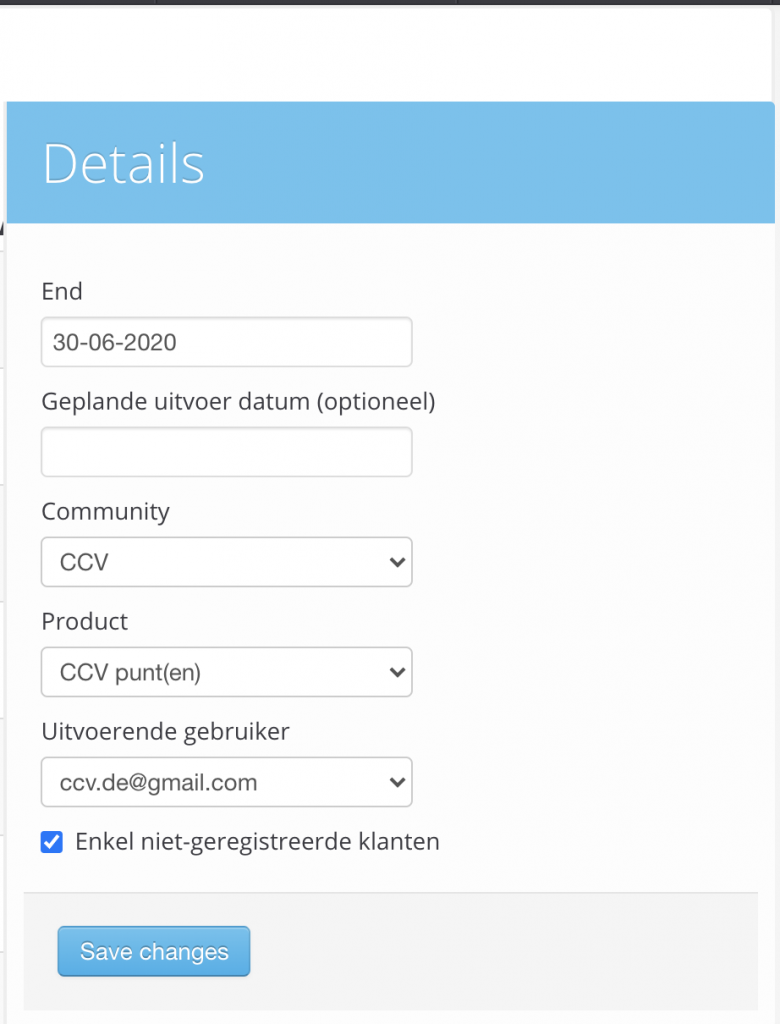Click the 'Geplande uitvoer datum (optioneel)' label

coord(238,402)
